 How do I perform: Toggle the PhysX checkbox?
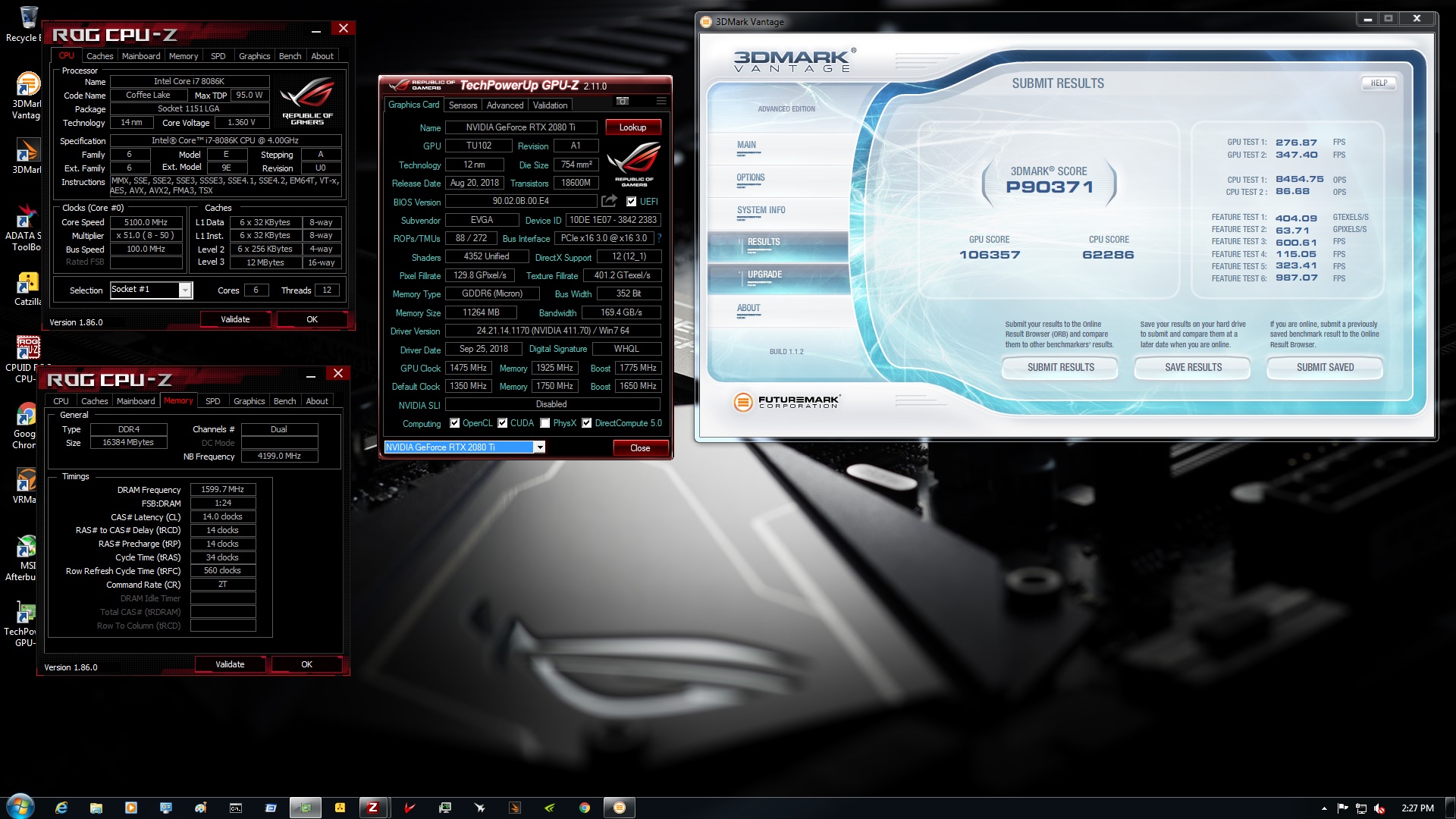(544, 423)
